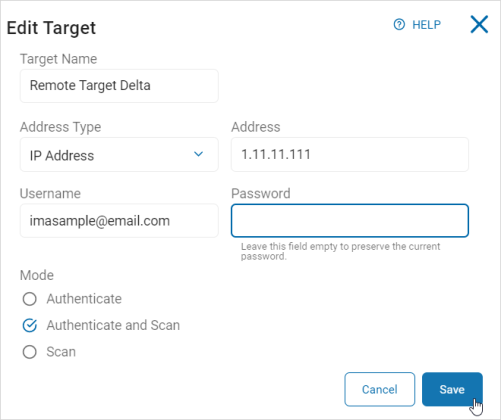Focus the Target Name input field
Image resolution: width=501 pixels, height=420 pixels.
coord(119,86)
